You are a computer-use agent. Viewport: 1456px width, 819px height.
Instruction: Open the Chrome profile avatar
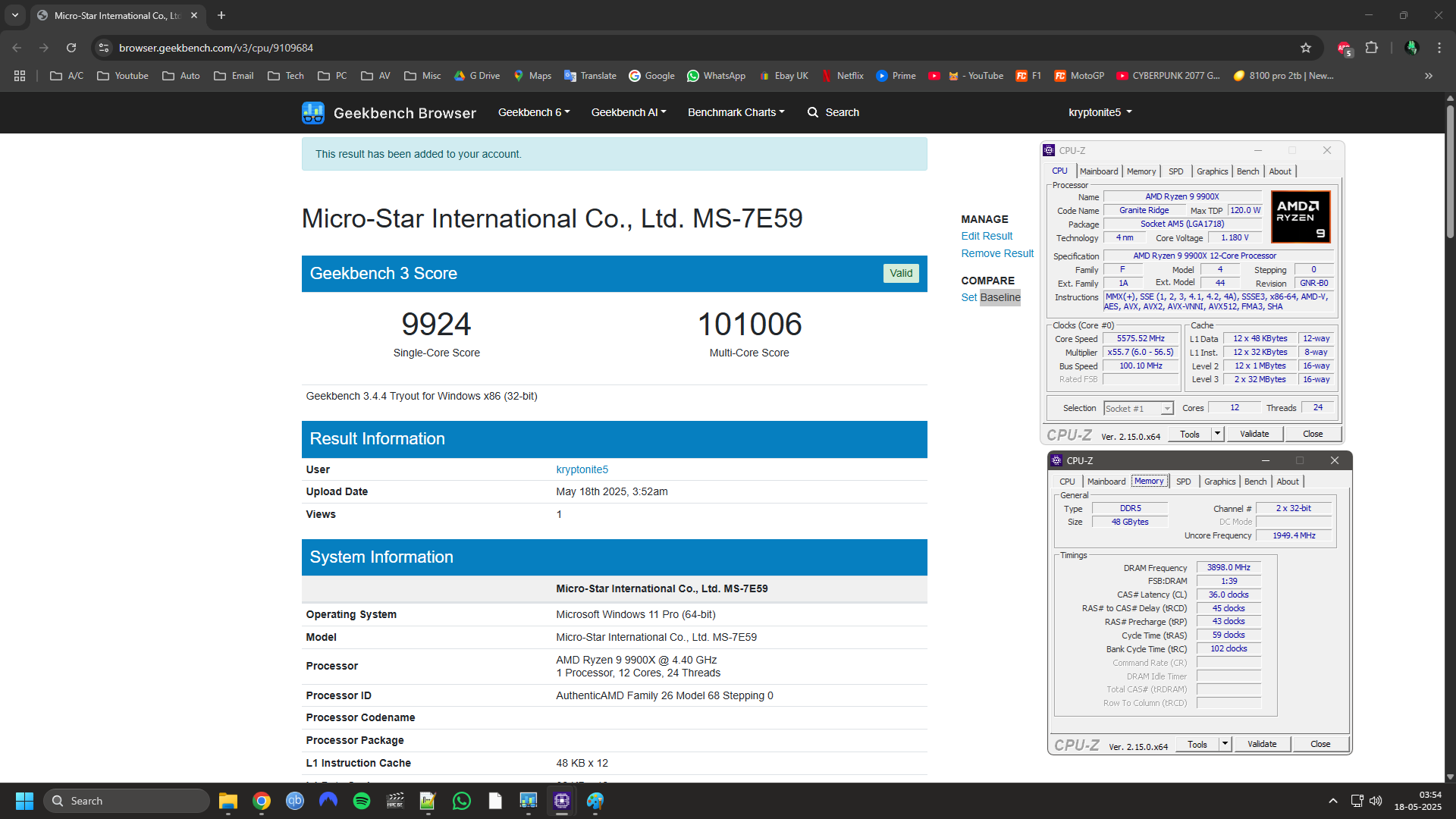(1411, 48)
